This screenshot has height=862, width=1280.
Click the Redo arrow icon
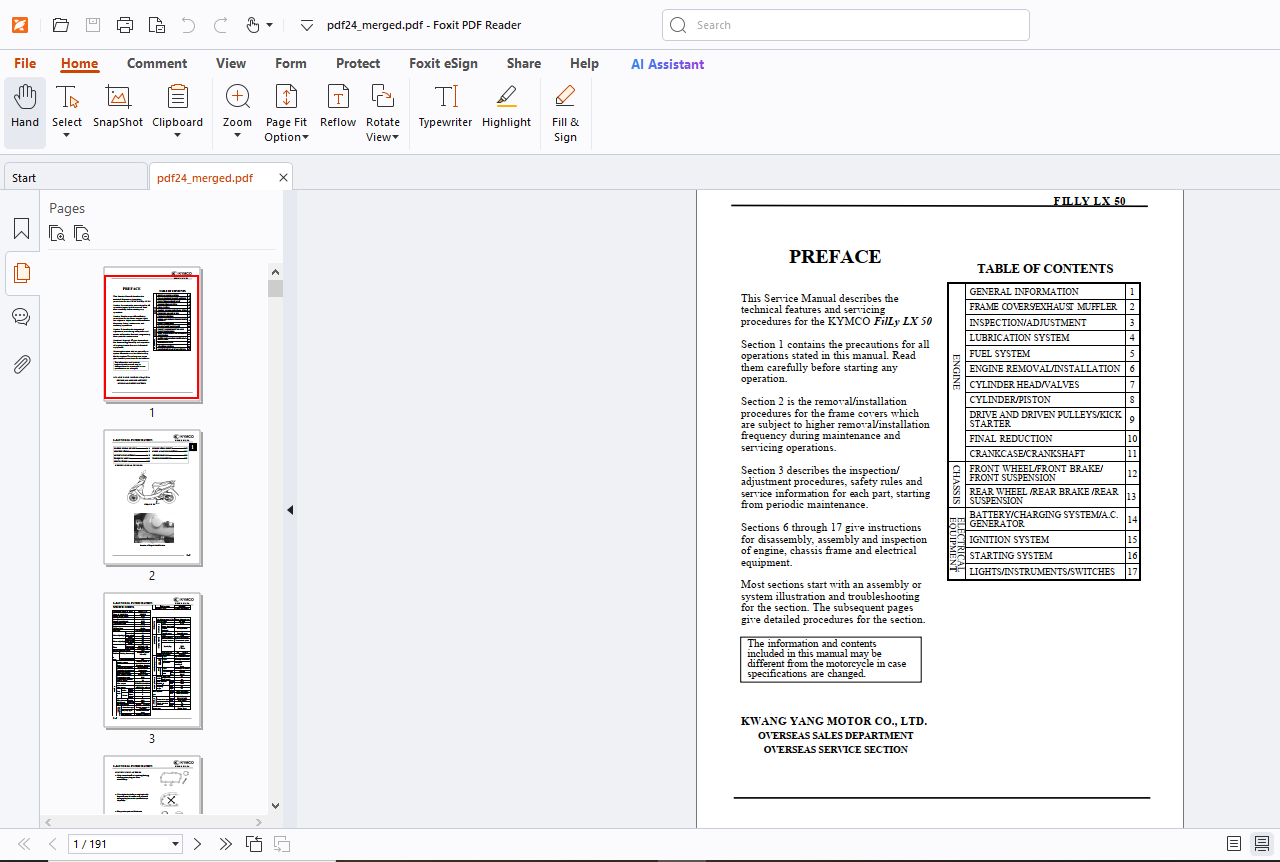(220, 25)
